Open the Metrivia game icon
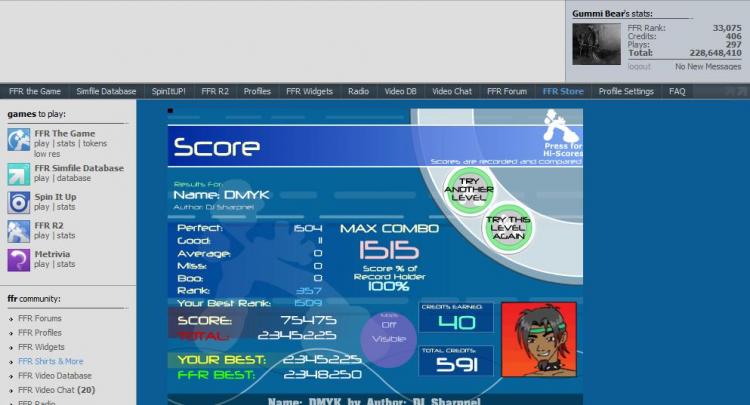The width and height of the screenshot is (750, 405). pos(18,260)
